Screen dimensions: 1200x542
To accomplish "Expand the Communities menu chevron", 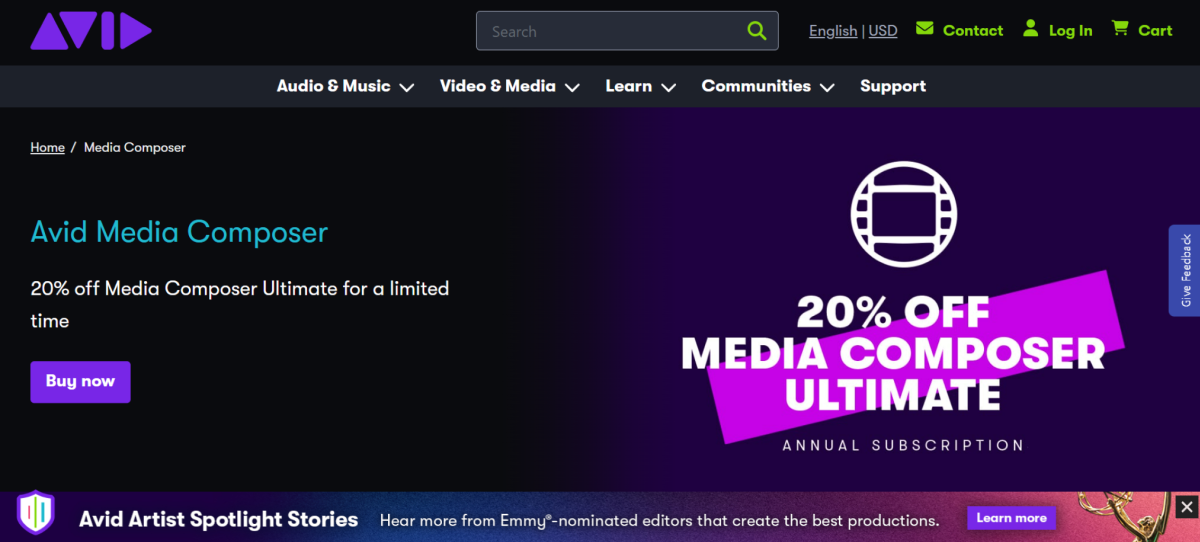I will [827, 88].
